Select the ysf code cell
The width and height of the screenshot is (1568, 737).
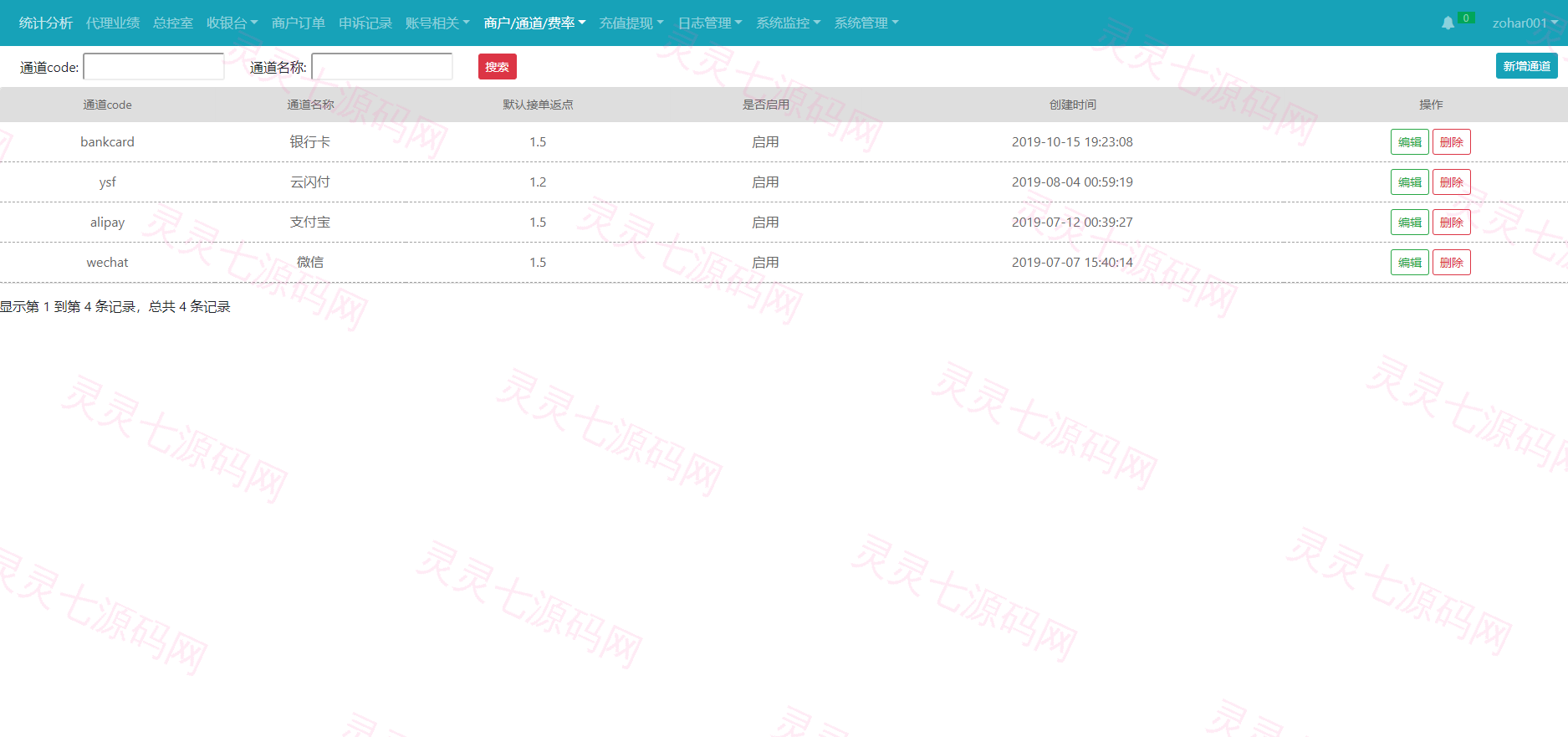(x=107, y=182)
